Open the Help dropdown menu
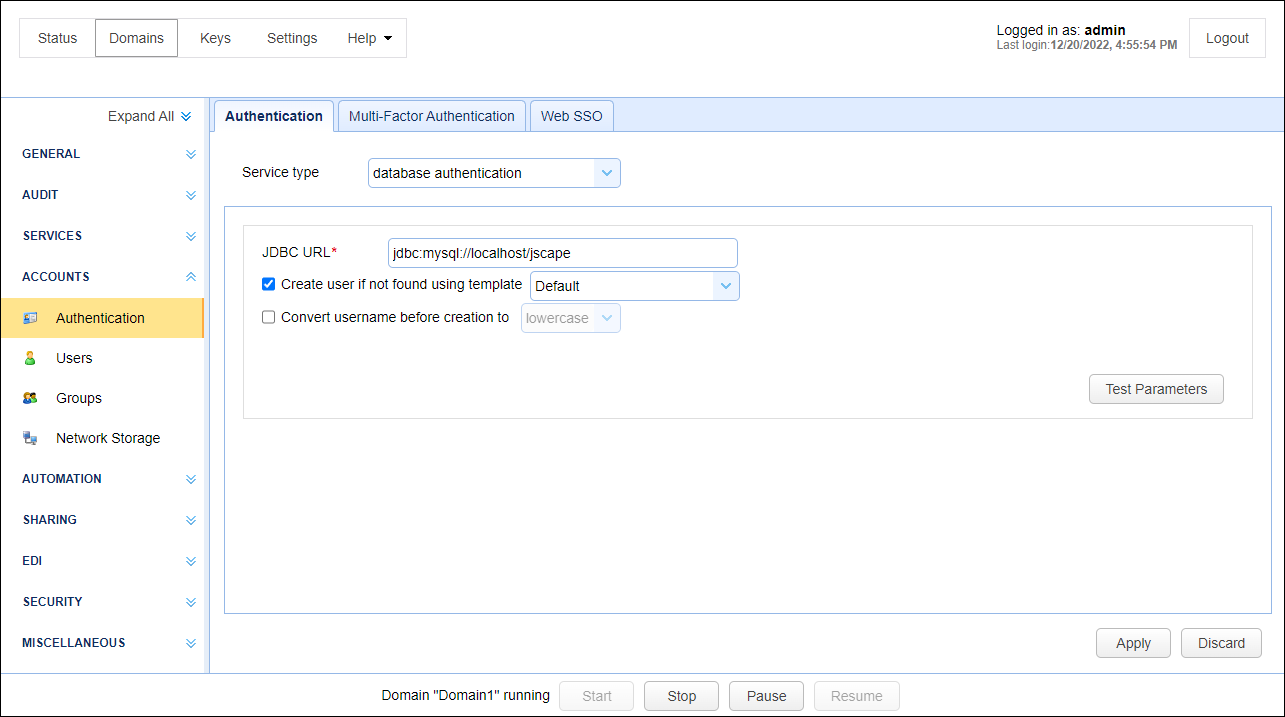Screen dimensions: 1285x717 tap(369, 38)
